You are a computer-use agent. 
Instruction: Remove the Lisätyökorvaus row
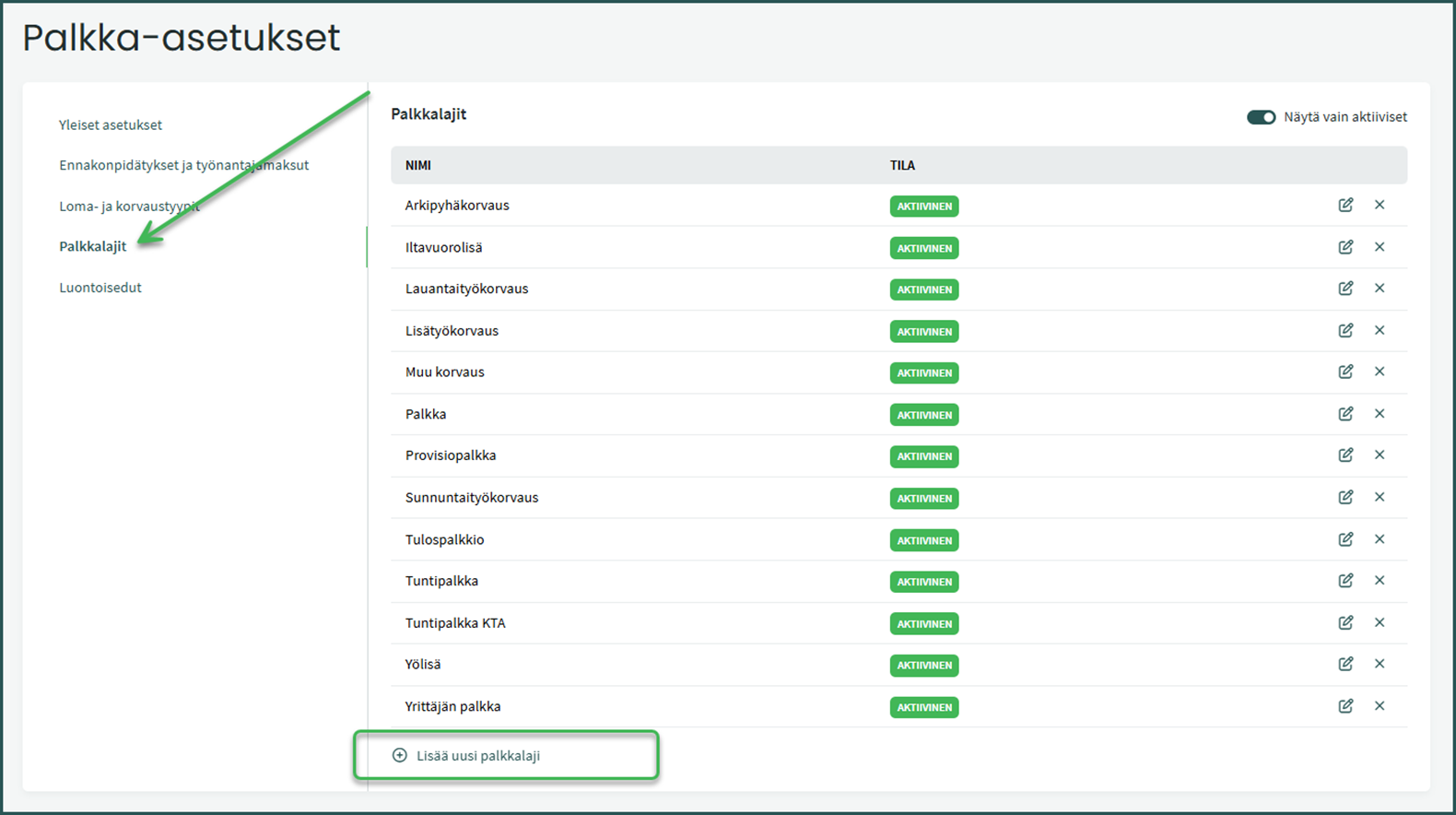pyautogui.click(x=1380, y=330)
